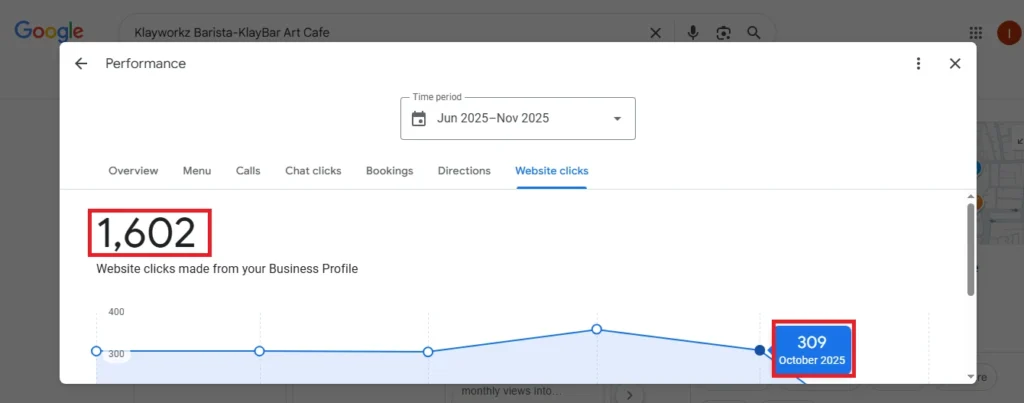The image size is (1024, 403).
Task: Click the first data point on chart
Action: point(96,351)
